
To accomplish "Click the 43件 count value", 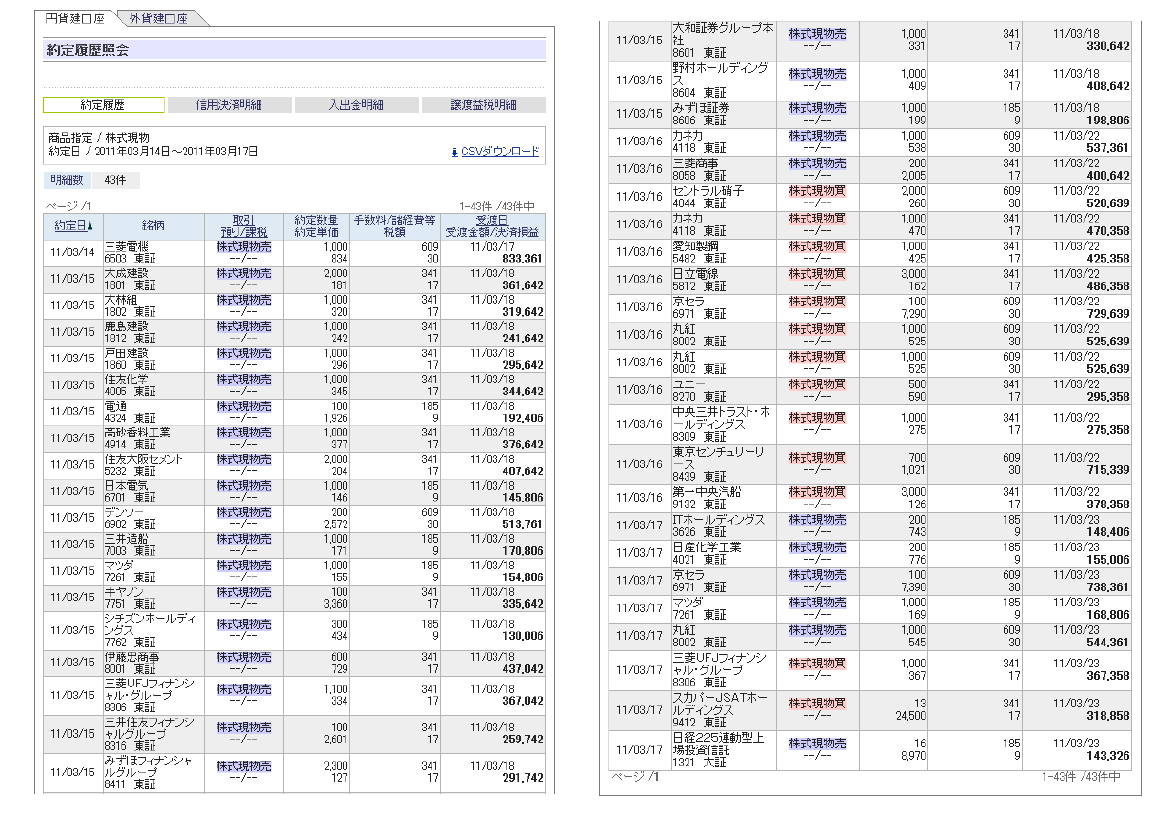I will 115,180.
